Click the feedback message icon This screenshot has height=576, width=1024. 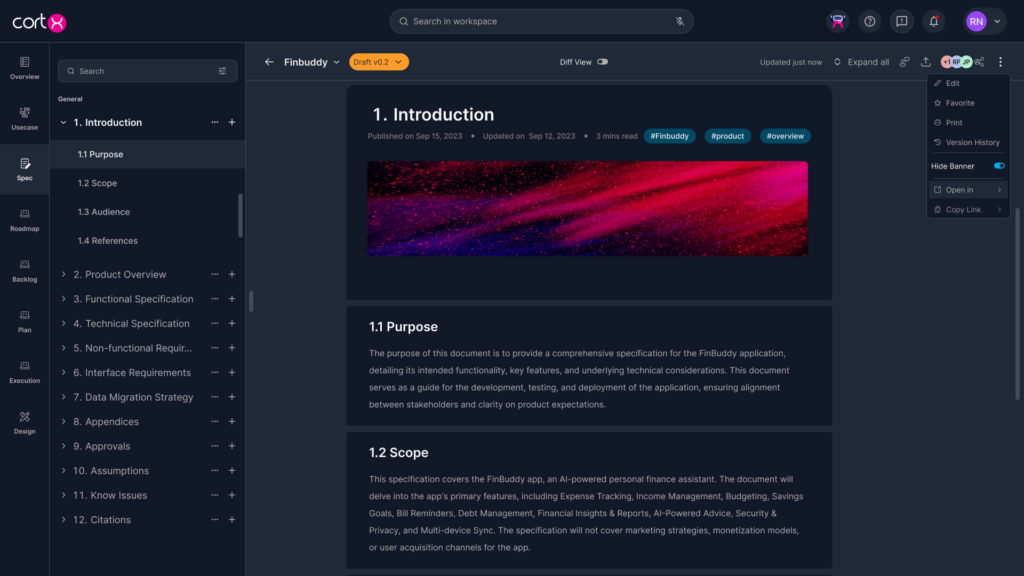(902, 21)
